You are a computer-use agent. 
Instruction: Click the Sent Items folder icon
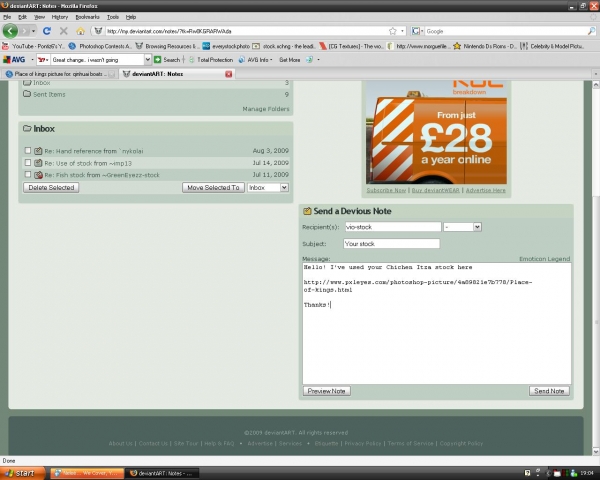pyautogui.click(x=27, y=94)
